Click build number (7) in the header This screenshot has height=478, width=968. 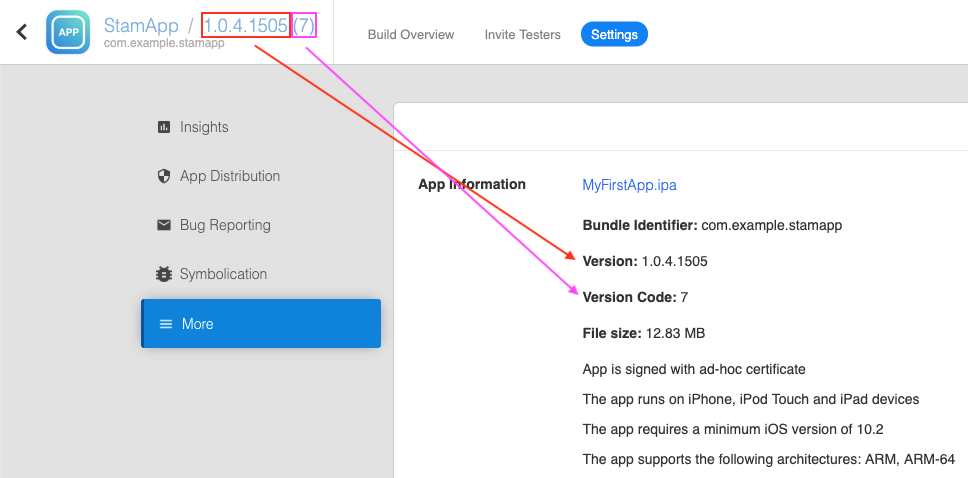(304, 26)
